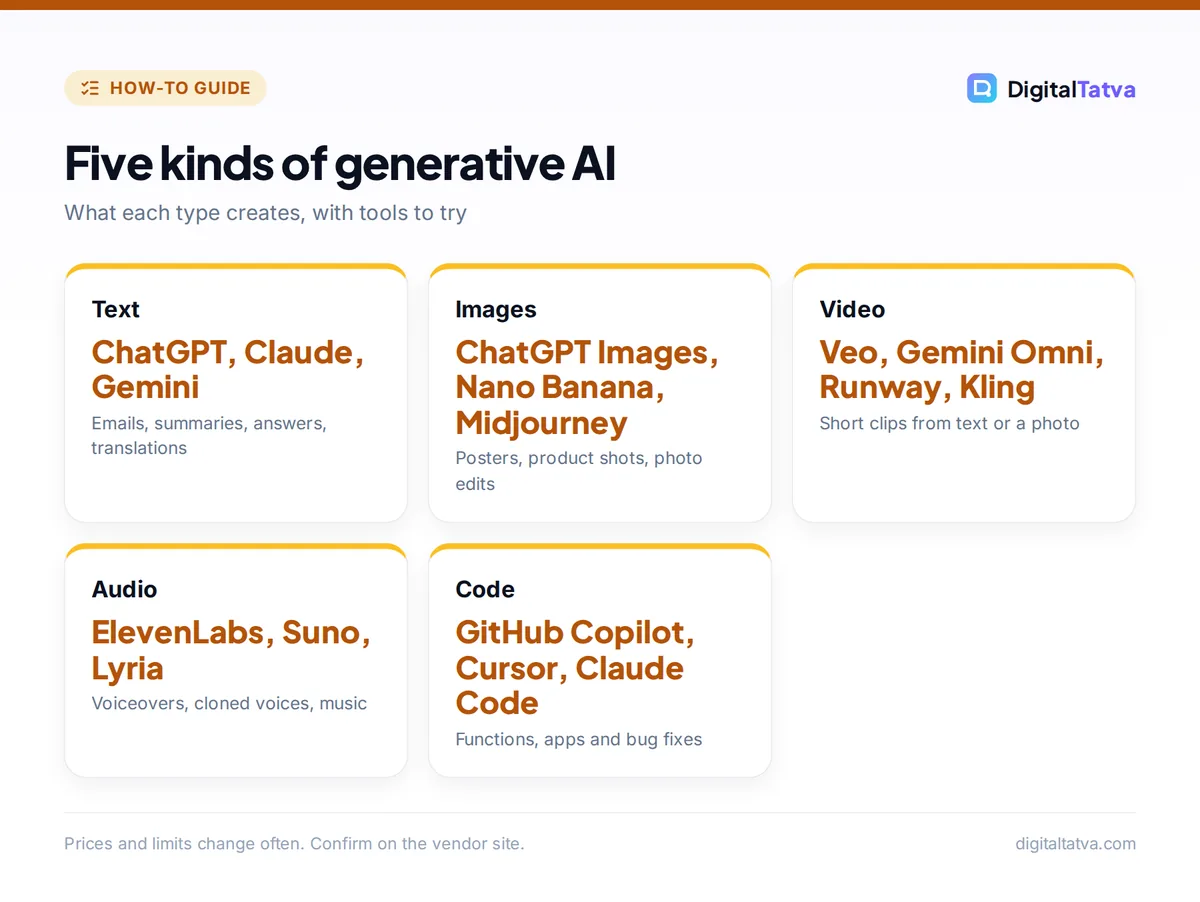Select 'ElevenLabs, Suno, Lyria' tool names
1200x902 pixels.
pyautogui.click(x=231, y=650)
